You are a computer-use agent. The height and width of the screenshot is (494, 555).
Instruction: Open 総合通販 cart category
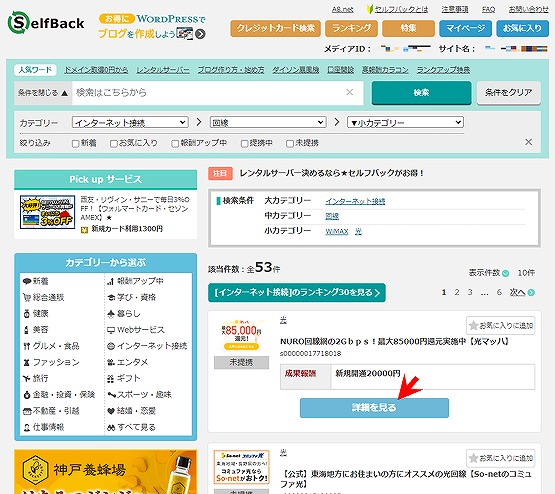pos(43,297)
